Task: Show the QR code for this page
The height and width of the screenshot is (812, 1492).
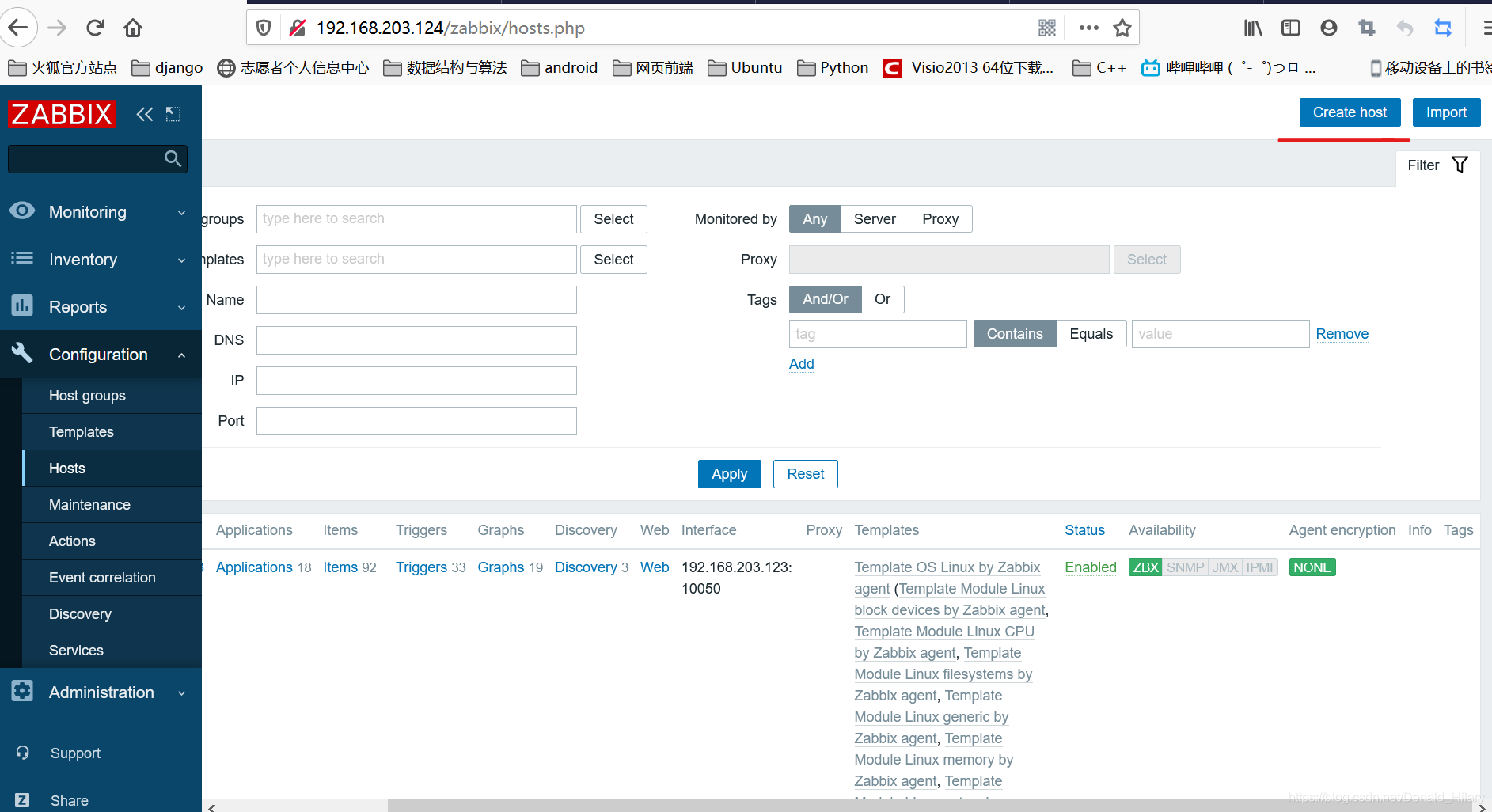Action: point(1047,28)
